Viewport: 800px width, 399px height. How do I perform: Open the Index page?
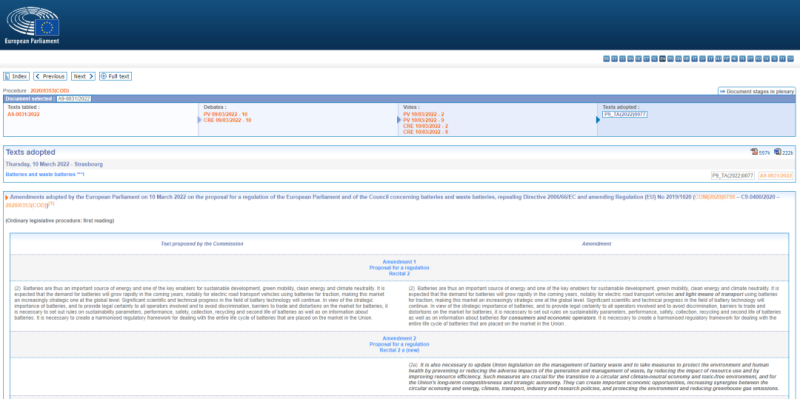[x=16, y=77]
